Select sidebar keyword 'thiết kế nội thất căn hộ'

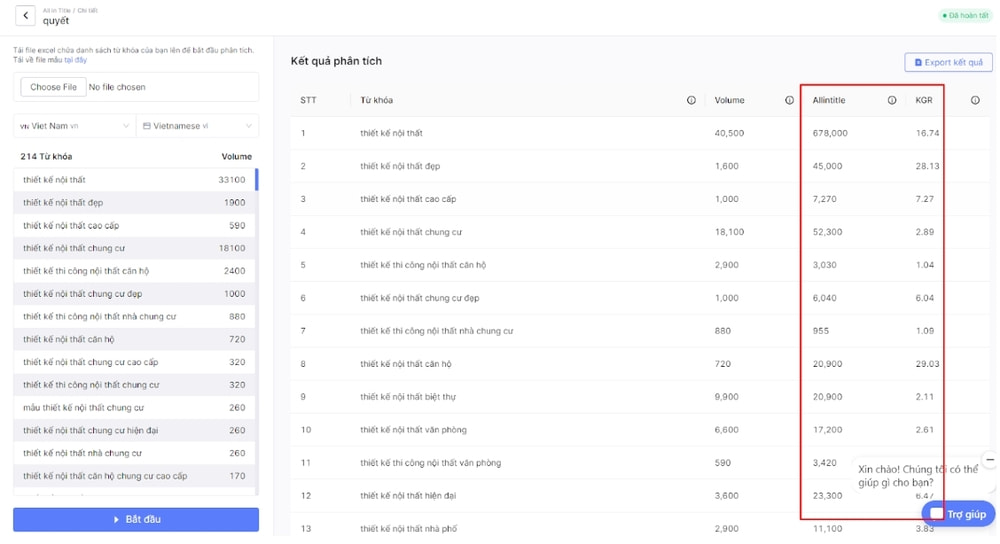tap(134, 339)
